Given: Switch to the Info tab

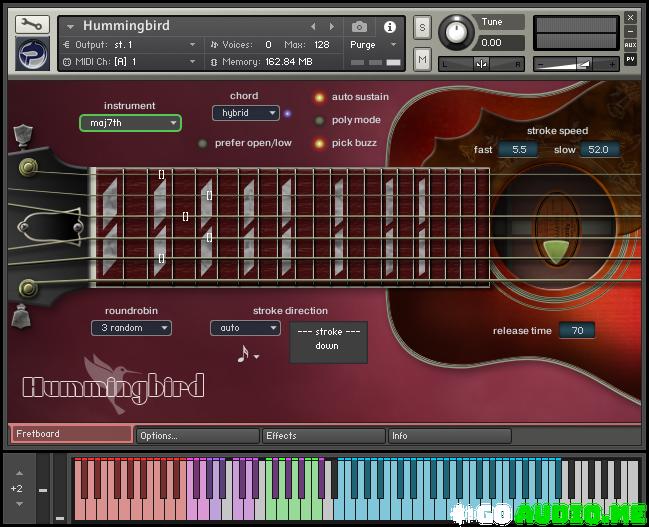Looking at the screenshot, I should tap(449, 436).
